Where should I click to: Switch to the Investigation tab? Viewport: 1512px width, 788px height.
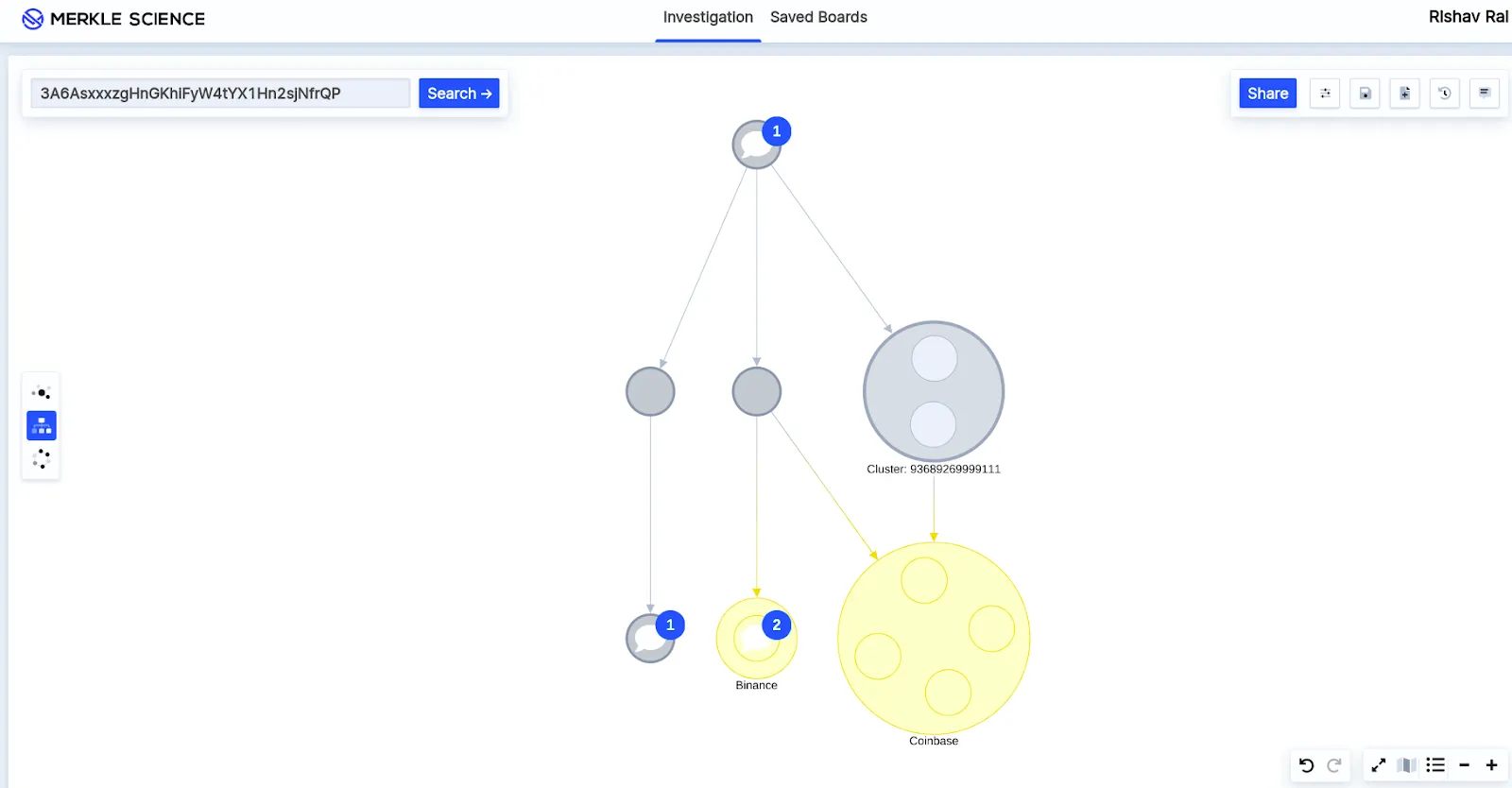708,17
